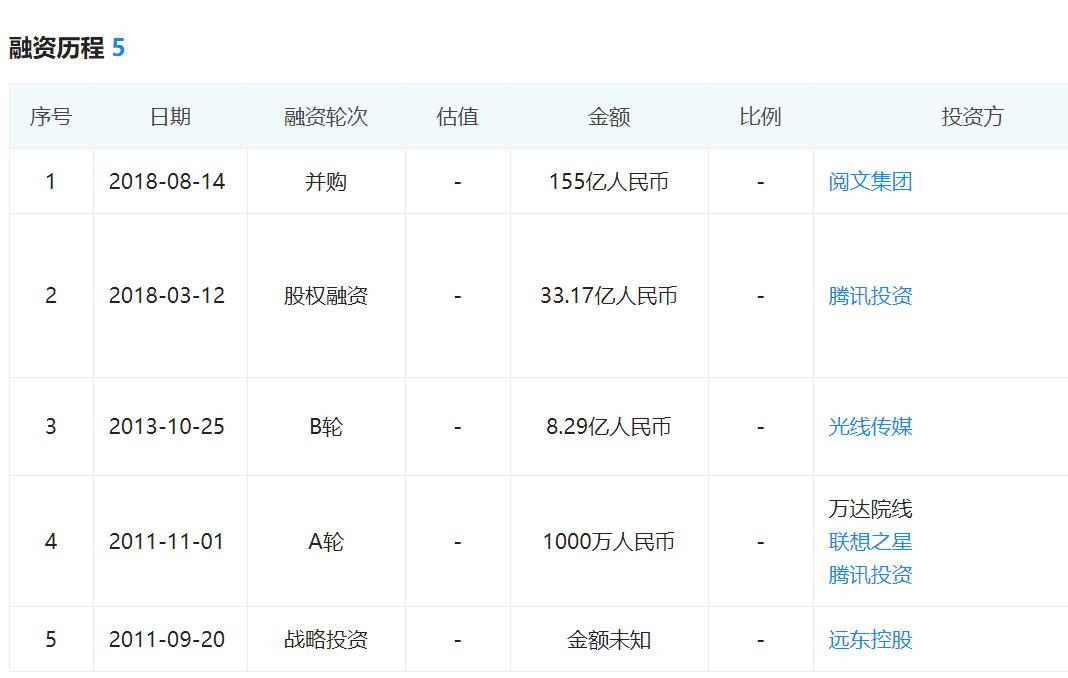This screenshot has height=678, width=1068.
Task: Click the row number 3 cell
Action: tap(51, 427)
